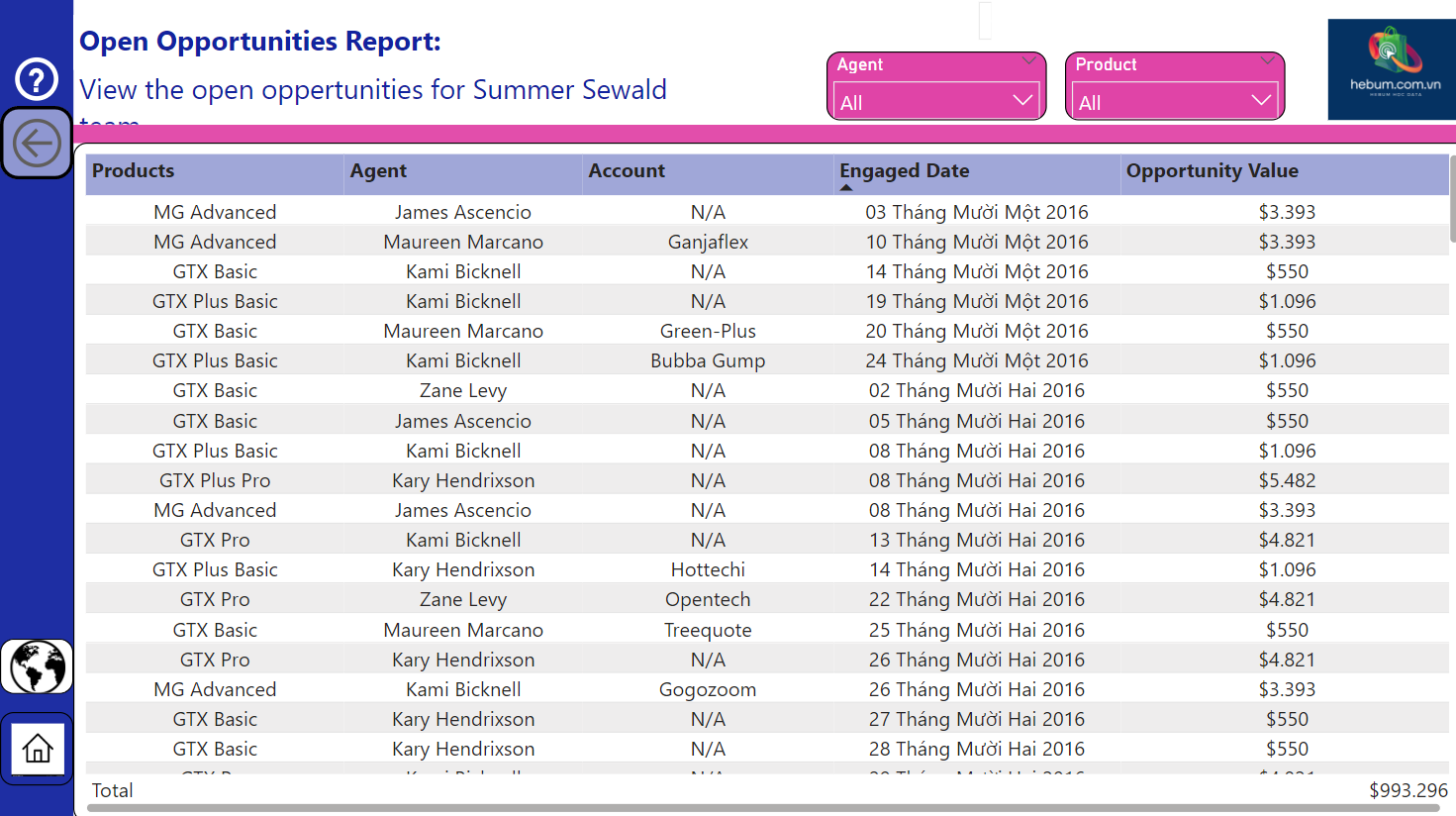Viewport: 1456px width, 816px height.
Task: Click the Total value $993.296 cell
Action: click(1407, 790)
